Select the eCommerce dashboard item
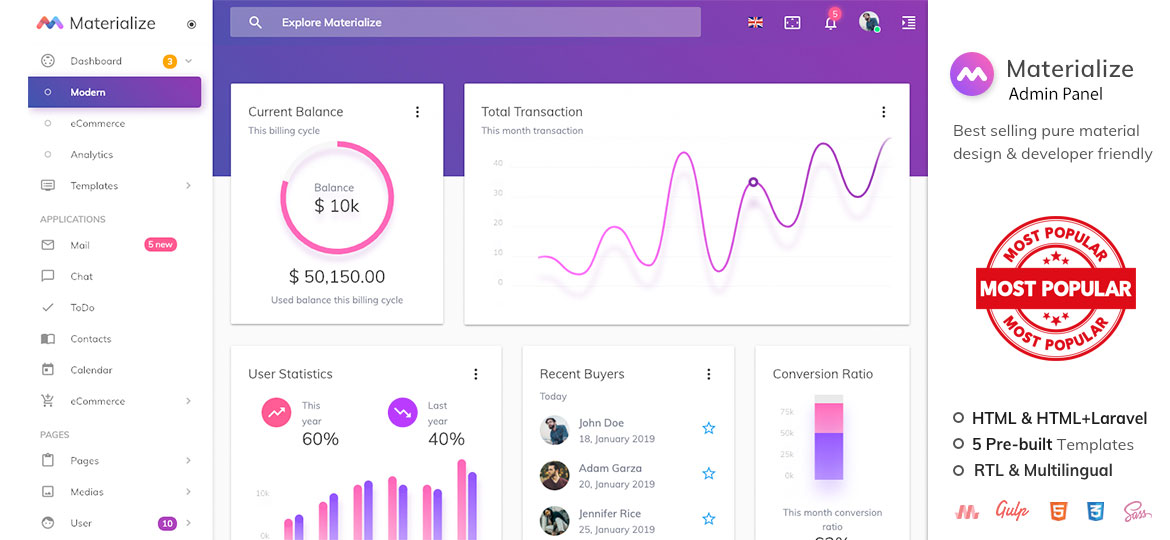Image resolution: width=1170 pixels, height=540 pixels. click(97, 124)
